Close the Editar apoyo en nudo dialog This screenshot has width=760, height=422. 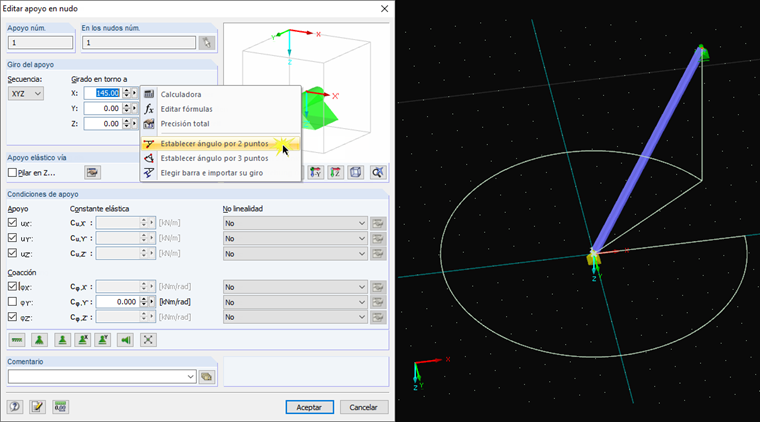coord(384,9)
